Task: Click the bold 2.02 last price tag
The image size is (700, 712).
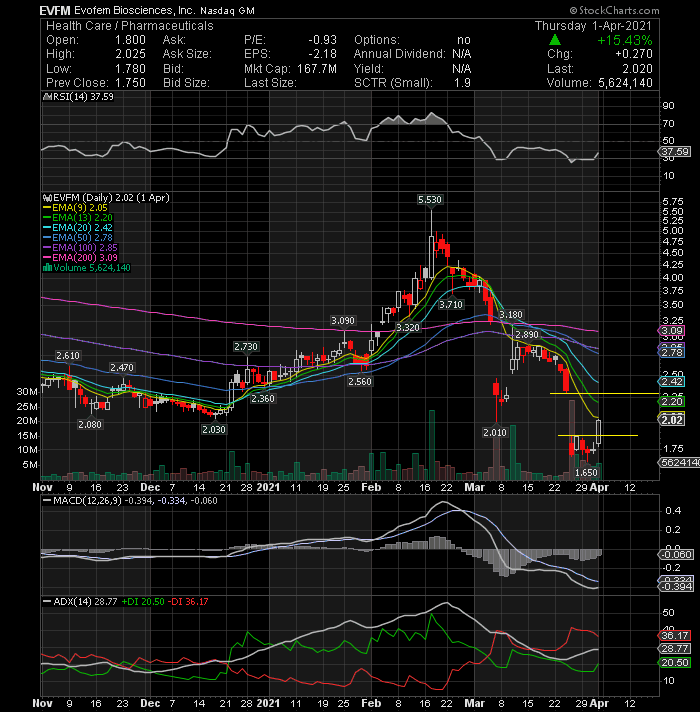Action: pos(672,420)
